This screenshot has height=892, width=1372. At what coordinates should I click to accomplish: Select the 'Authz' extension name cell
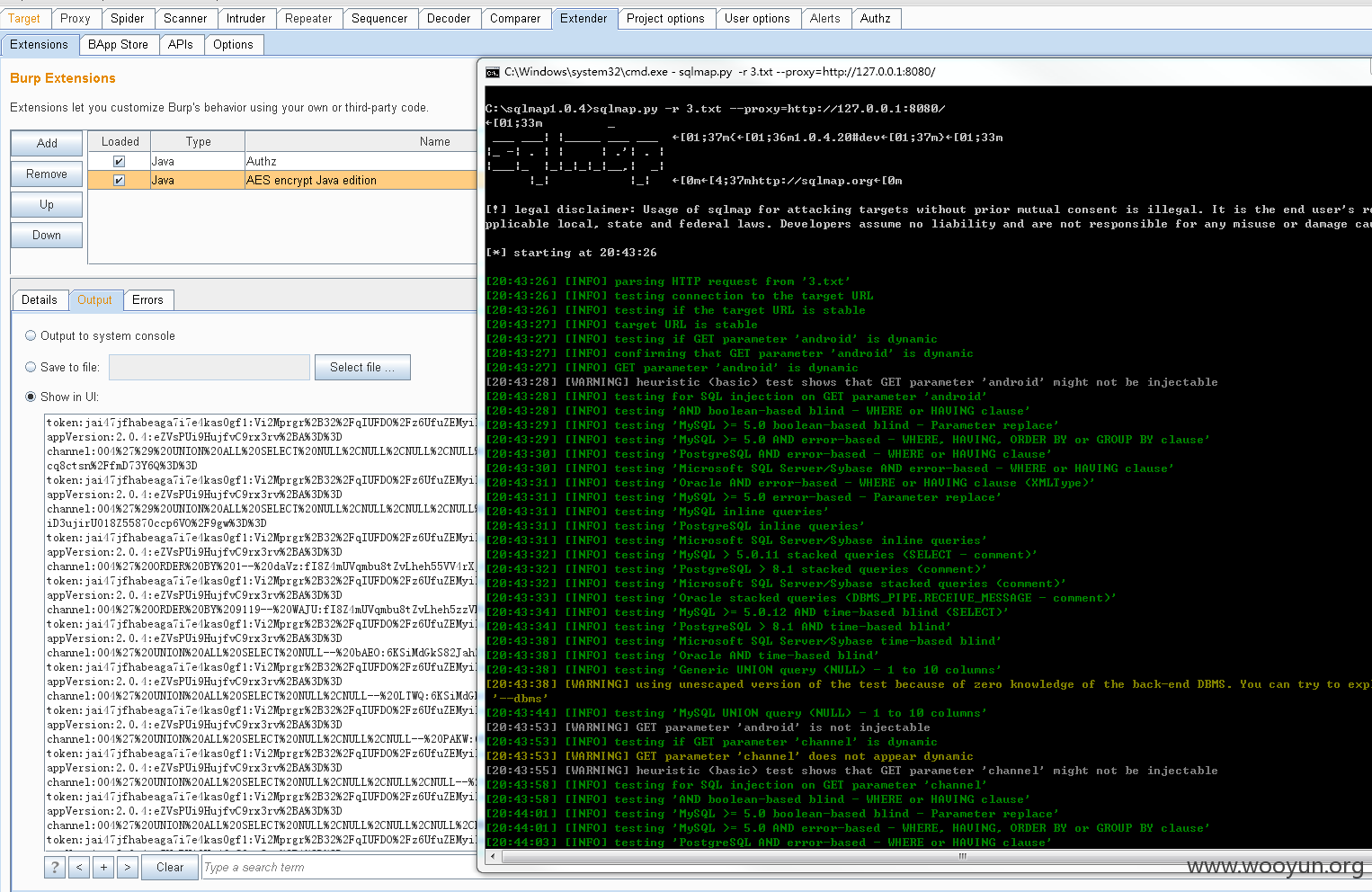click(x=361, y=162)
